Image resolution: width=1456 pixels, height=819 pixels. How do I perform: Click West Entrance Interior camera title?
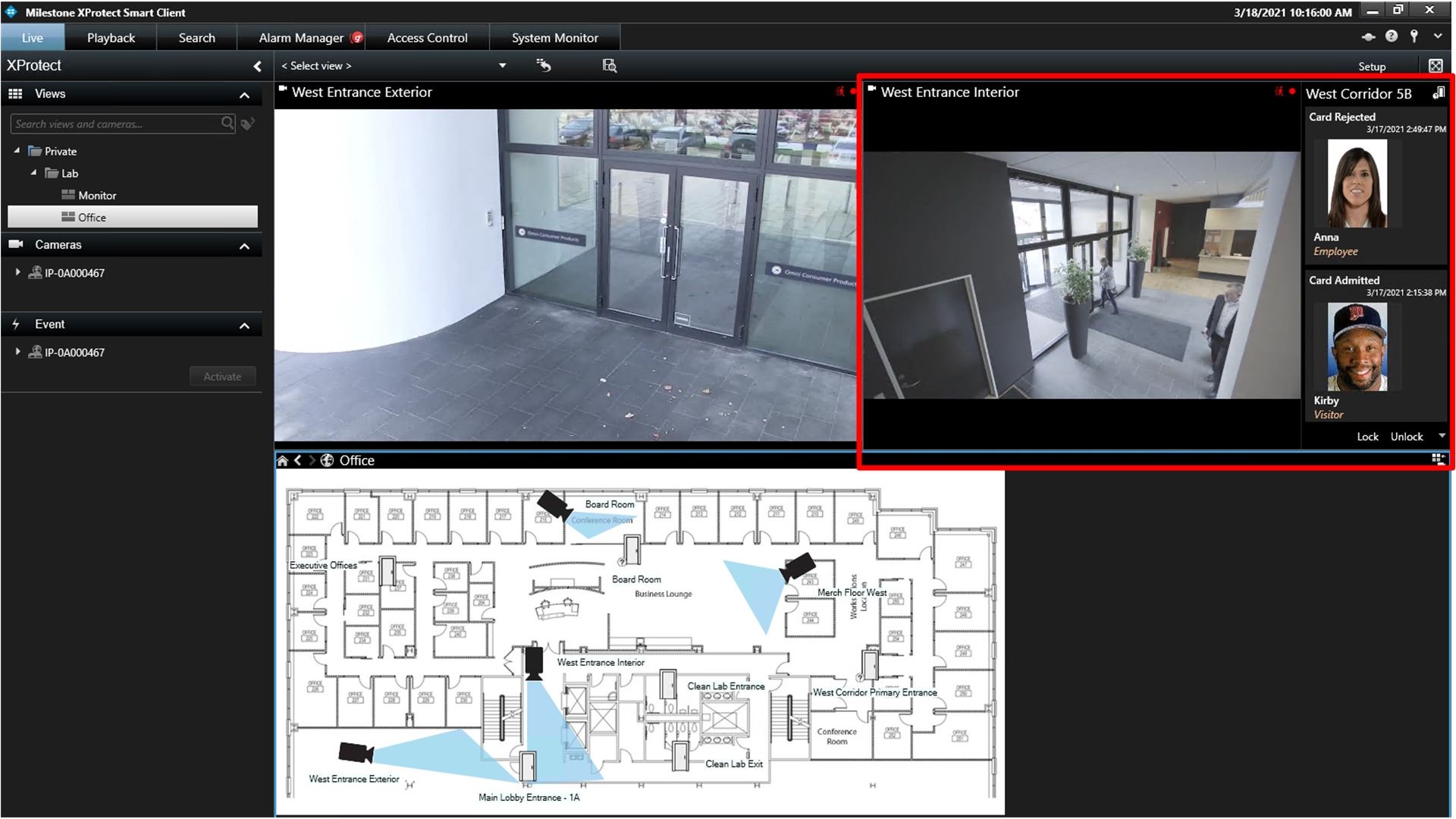(949, 92)
